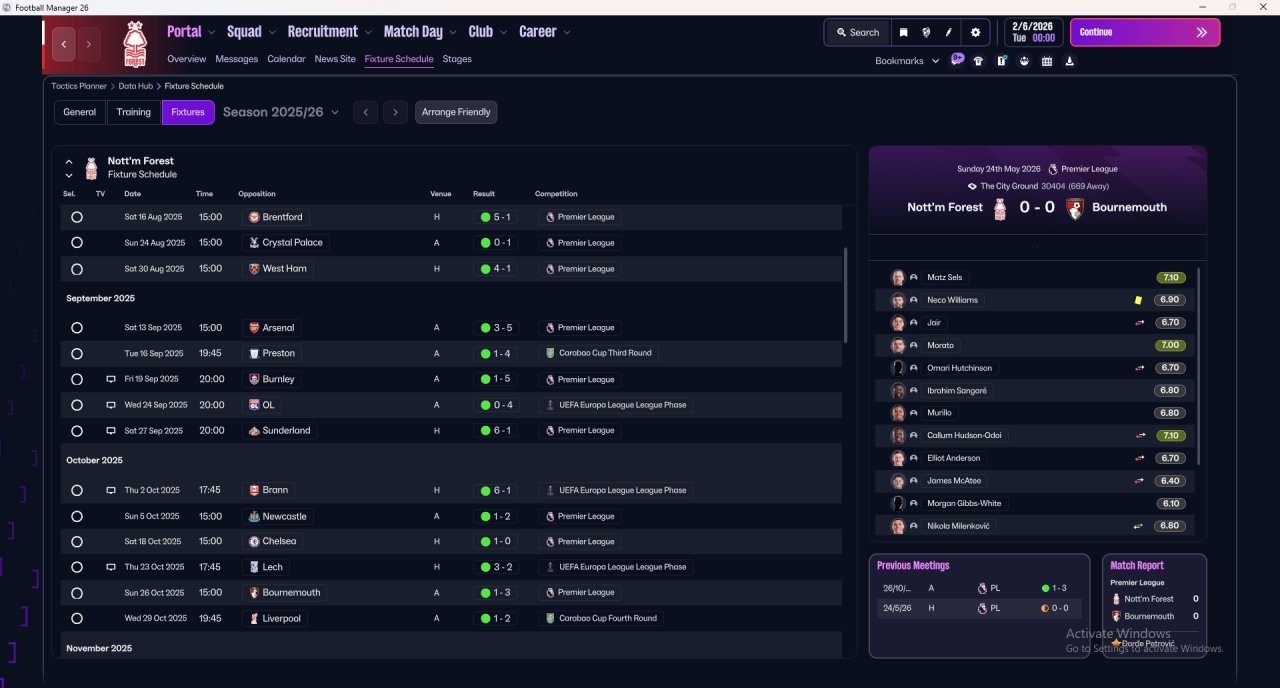This screenshot has width=1280, height=688.
Task: Go back with the left navigation arrow
Action: pyautogui.click(x=64, y=44)
